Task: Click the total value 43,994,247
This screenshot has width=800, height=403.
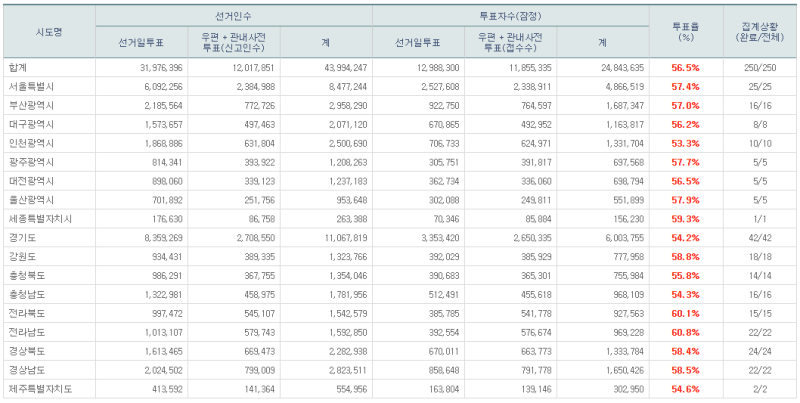Action: click(x=346, y=68)
